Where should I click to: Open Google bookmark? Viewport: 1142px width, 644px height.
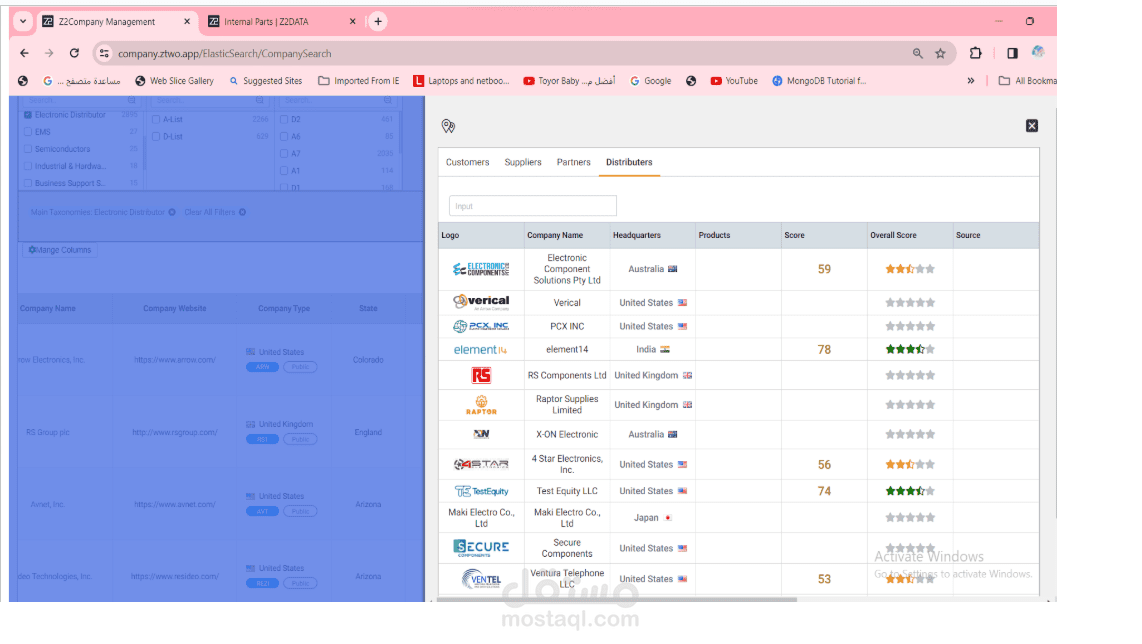click(650, 81)
